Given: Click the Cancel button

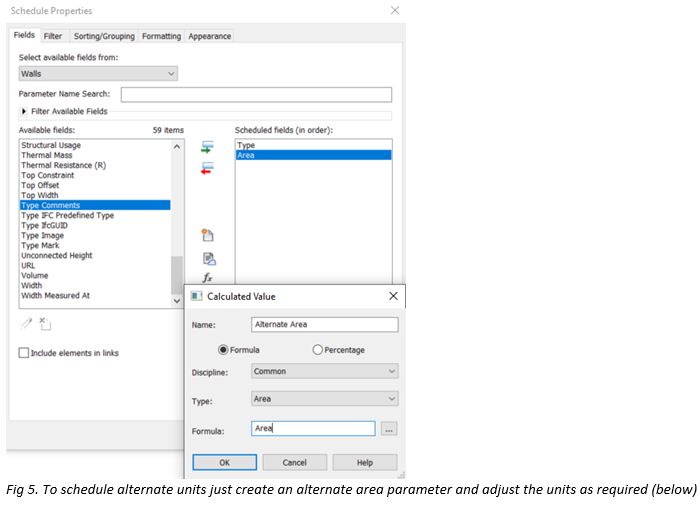Looking at the screenshot, I should [295, 463].
